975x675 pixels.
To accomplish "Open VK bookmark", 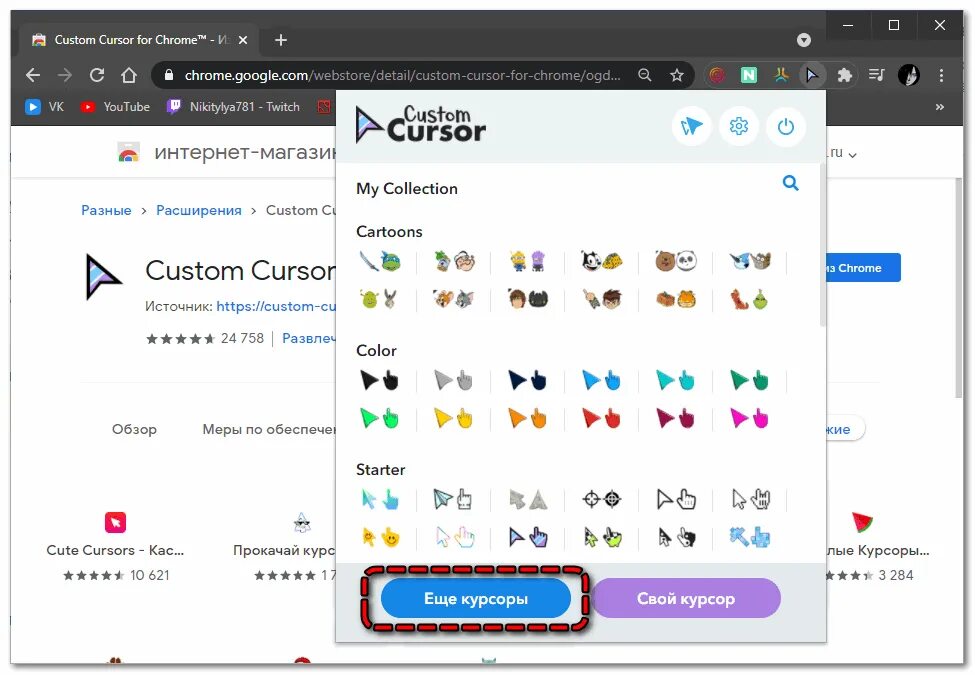I will (x=45, y=107).
